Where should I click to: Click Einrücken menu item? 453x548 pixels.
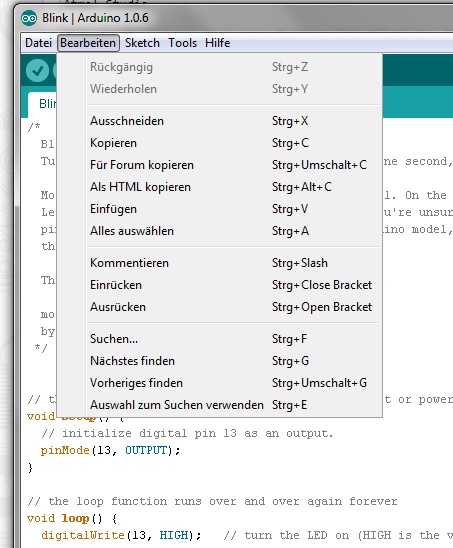click(233, 285)
